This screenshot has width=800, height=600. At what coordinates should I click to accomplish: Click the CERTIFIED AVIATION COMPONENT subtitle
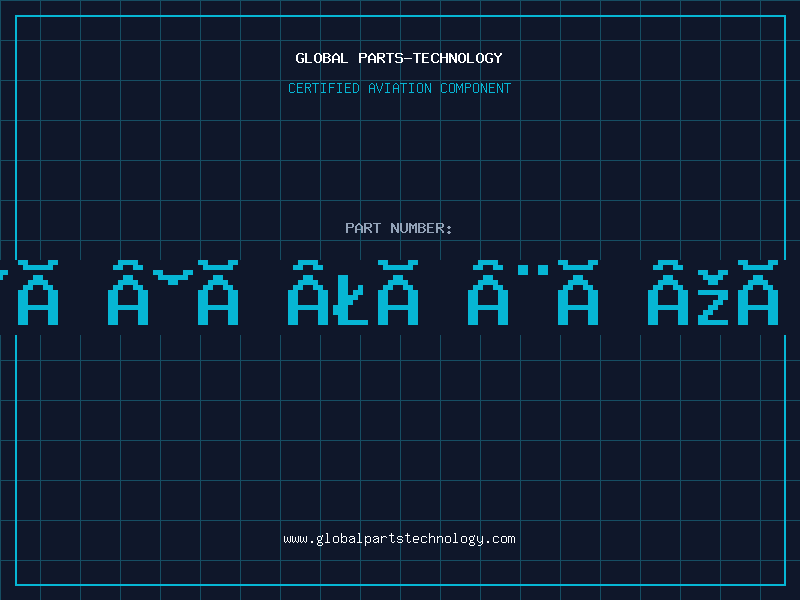399,88
